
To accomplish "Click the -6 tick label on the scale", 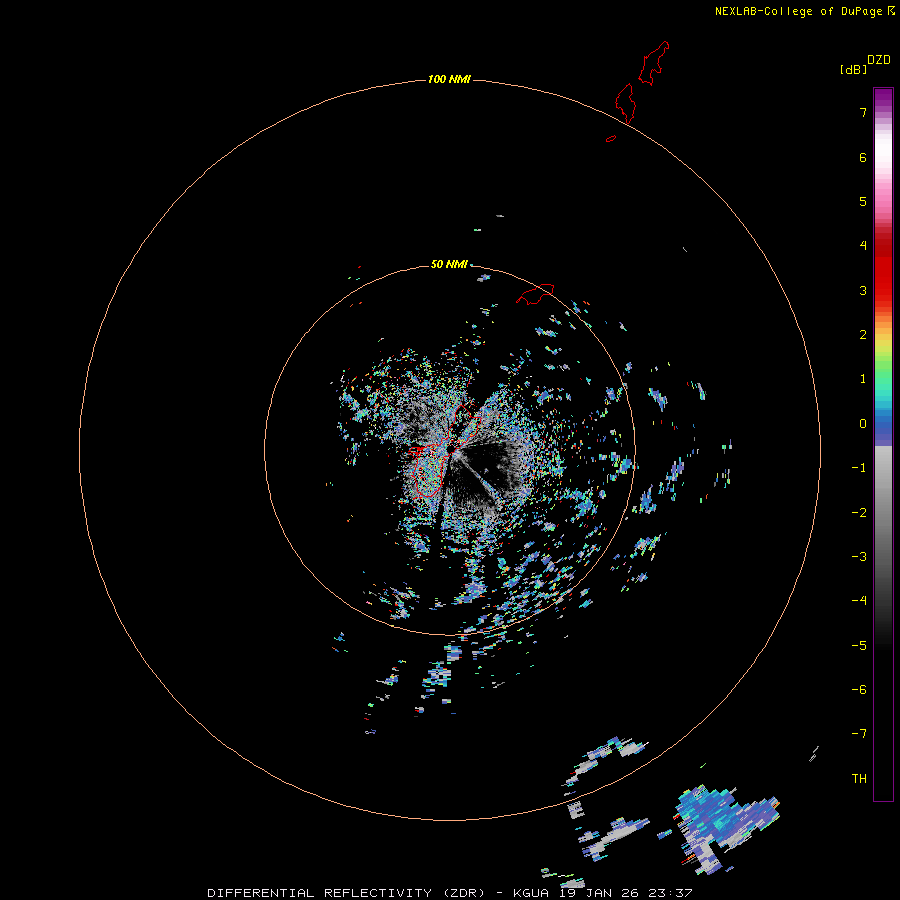I will [859, 690].
